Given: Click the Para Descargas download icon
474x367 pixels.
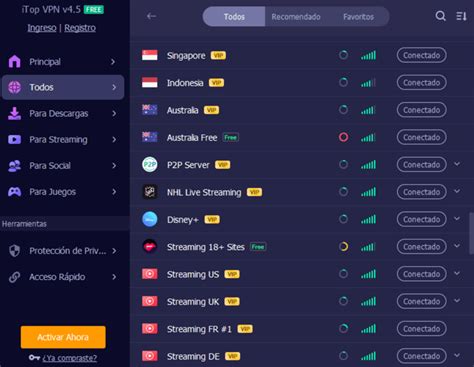Looking at the screenshot, I should (14, 114).
